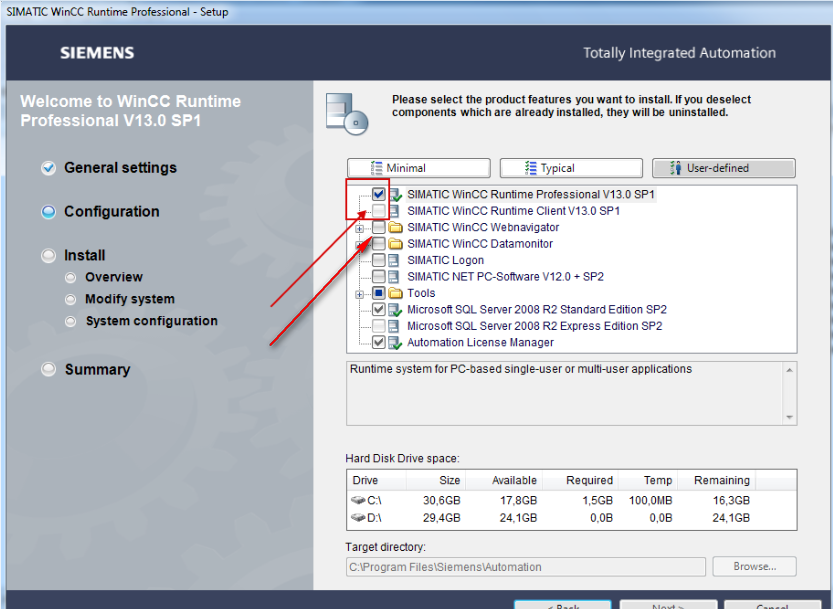
Task: Enable the SIMATIC WinCC Datamonitor checkbox
Action: tap(378, 244)
